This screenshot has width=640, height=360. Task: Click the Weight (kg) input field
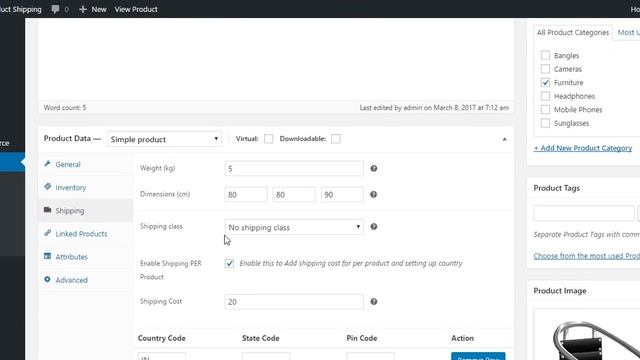[294, 169]
